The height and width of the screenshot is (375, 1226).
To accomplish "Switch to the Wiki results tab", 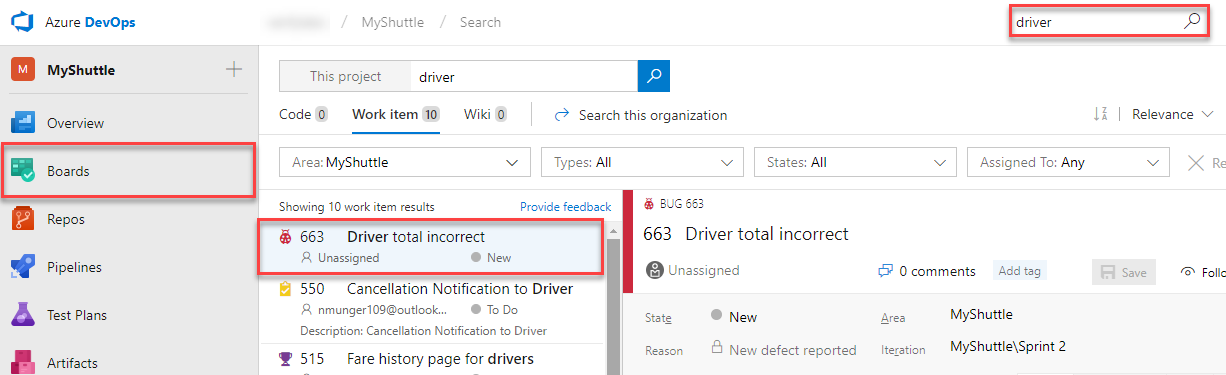I will (x=485, y=115).
